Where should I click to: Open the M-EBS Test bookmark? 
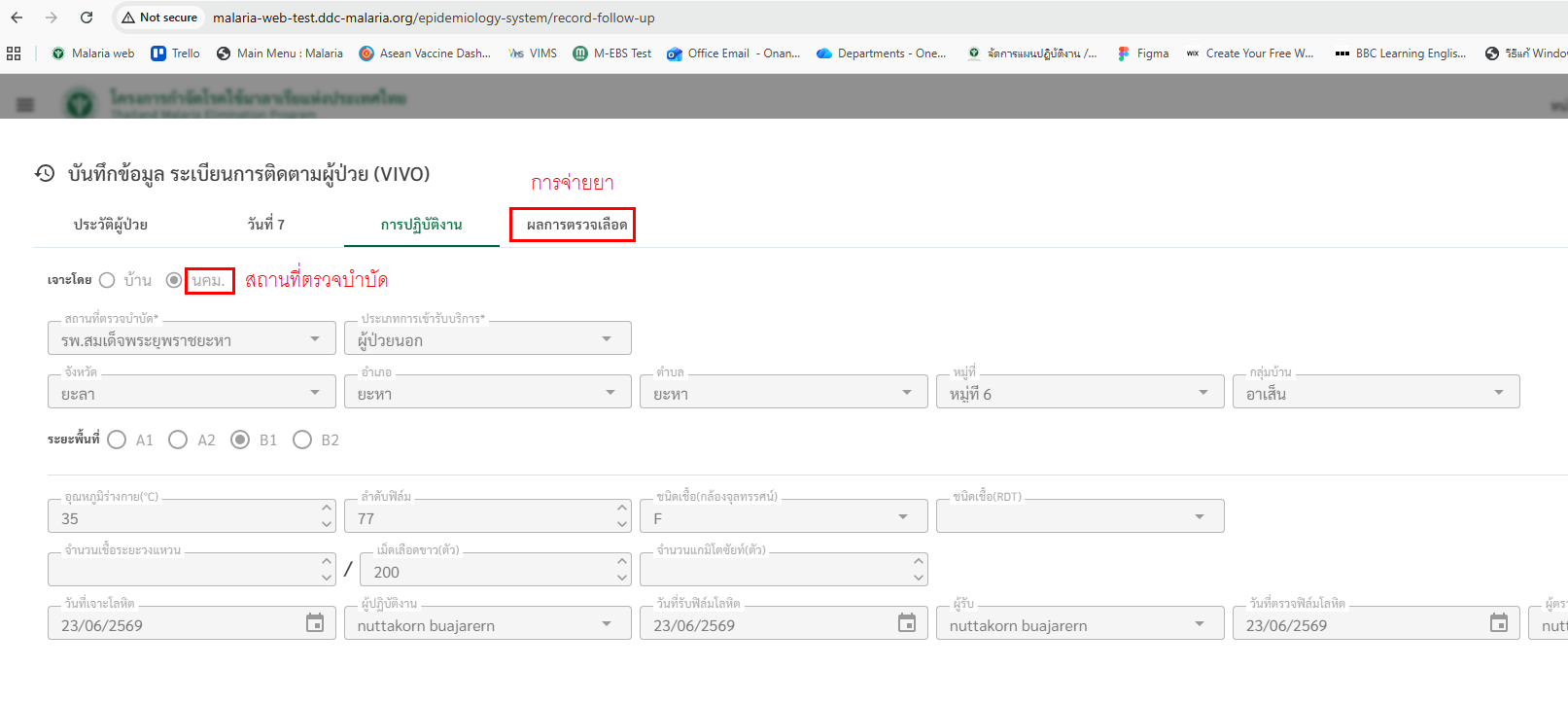tap(612, 53)
